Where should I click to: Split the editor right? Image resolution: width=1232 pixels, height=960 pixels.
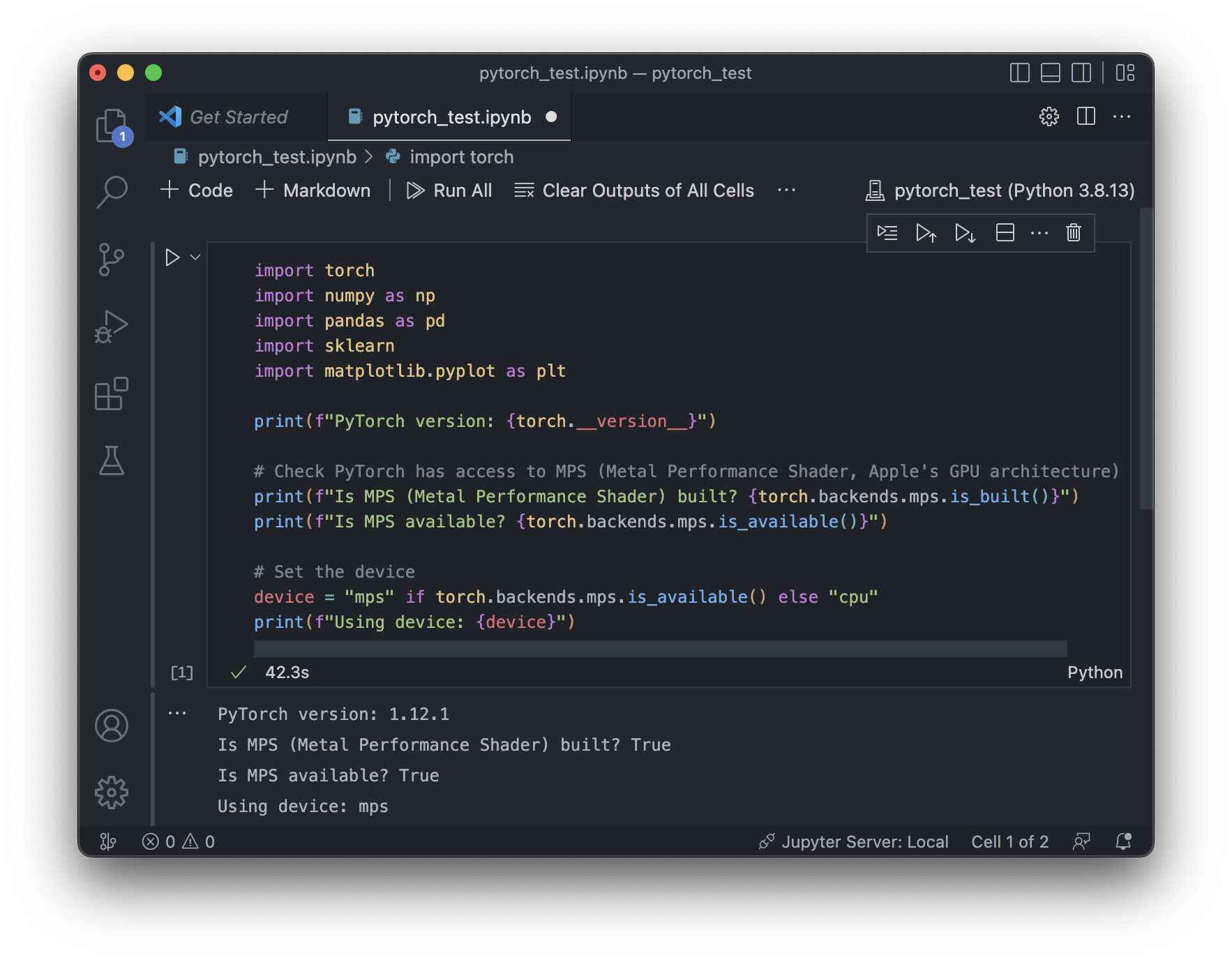click(1085, 117)
